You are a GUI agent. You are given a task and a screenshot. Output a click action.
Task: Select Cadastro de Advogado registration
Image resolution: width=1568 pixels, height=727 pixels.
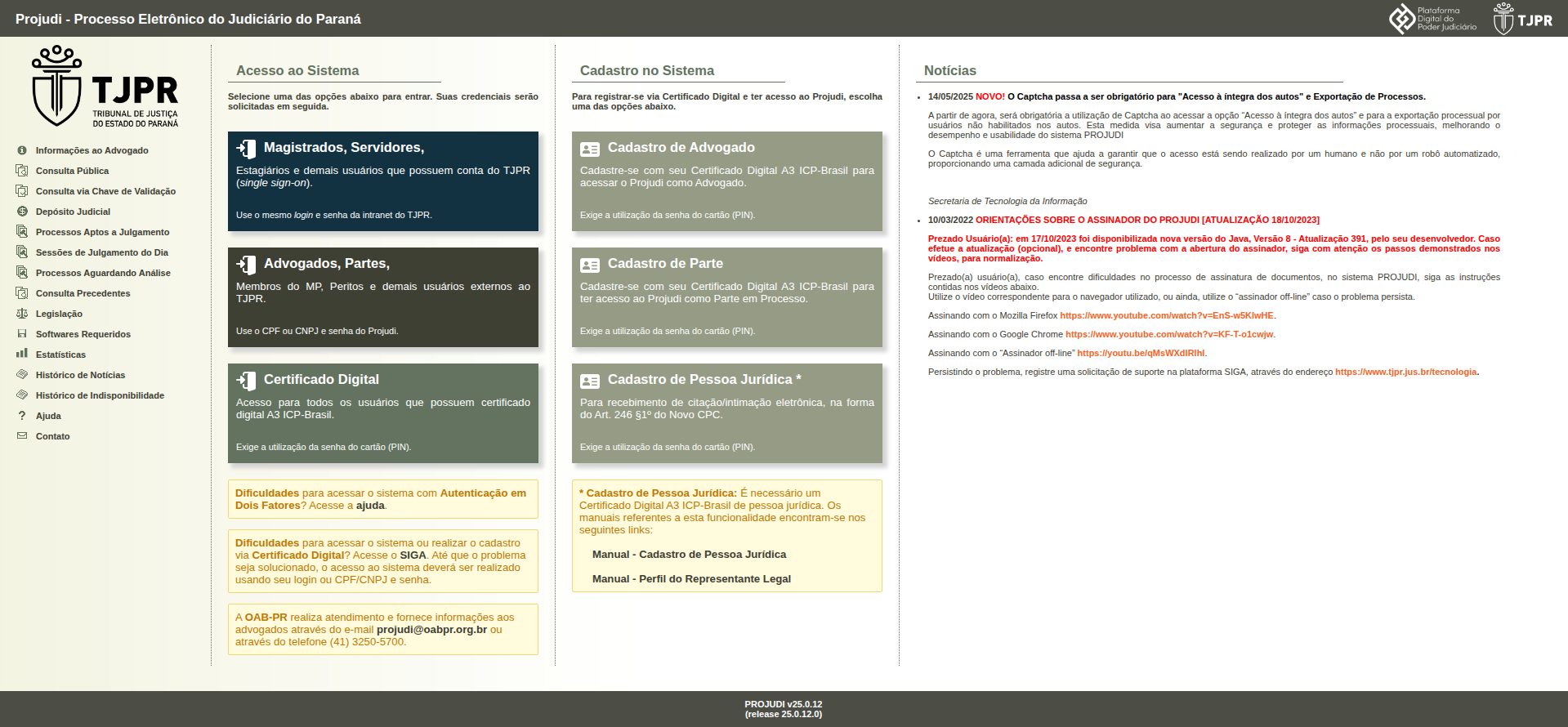click(x=727, y=181)
